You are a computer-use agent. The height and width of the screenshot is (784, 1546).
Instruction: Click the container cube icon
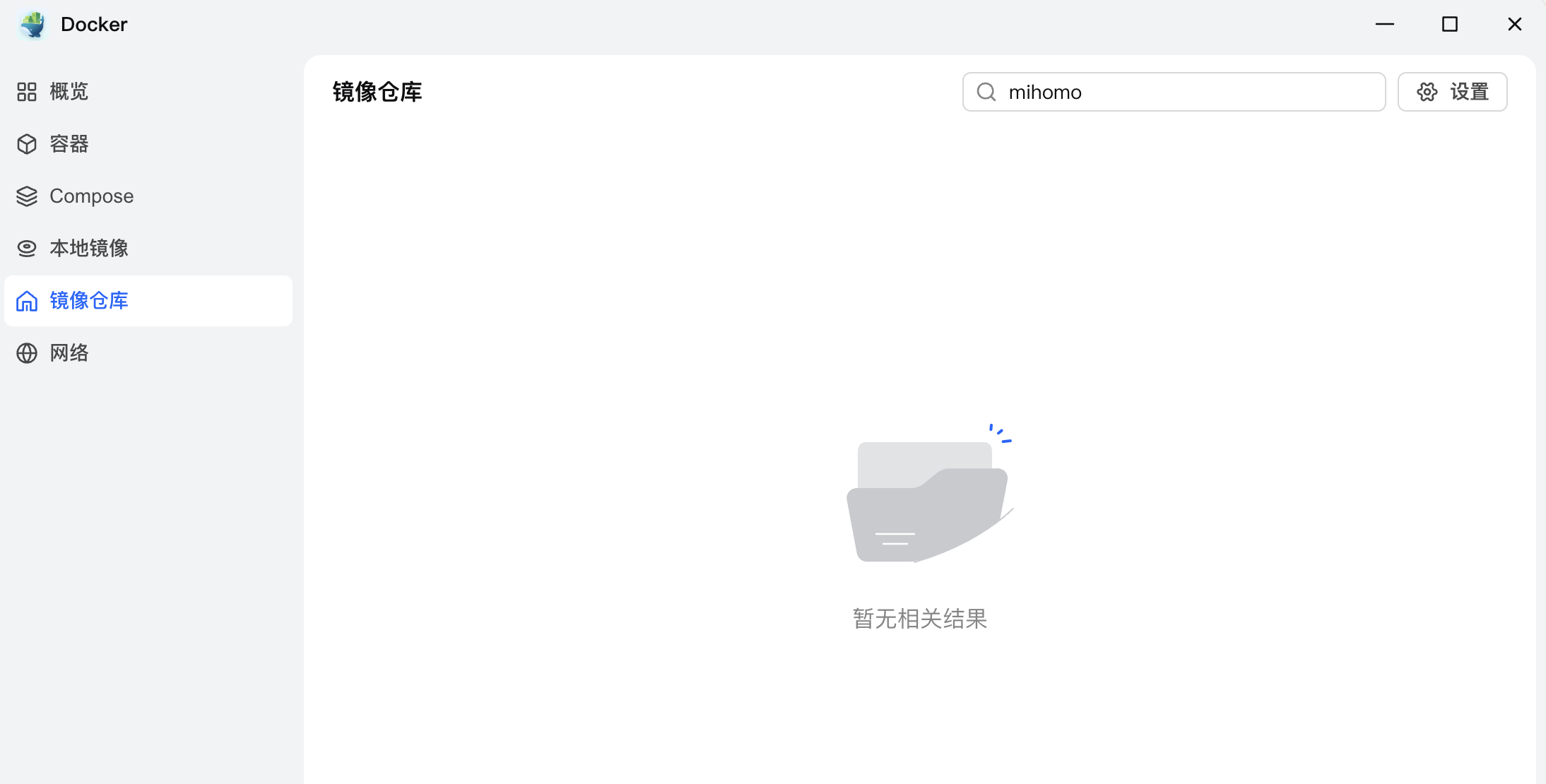[27, 144]
